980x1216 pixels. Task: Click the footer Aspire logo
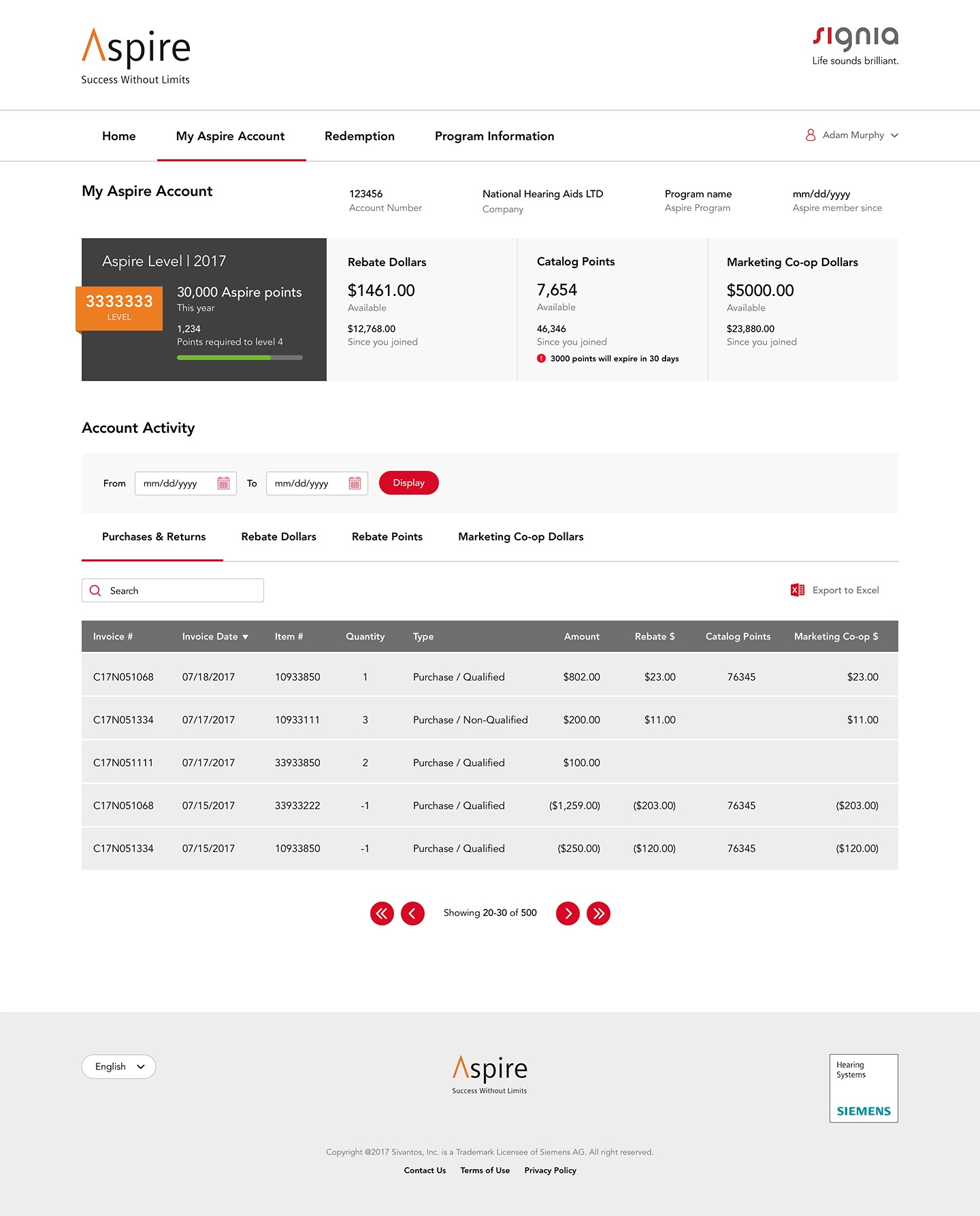pyautogui.click(x=490, y=1075)
